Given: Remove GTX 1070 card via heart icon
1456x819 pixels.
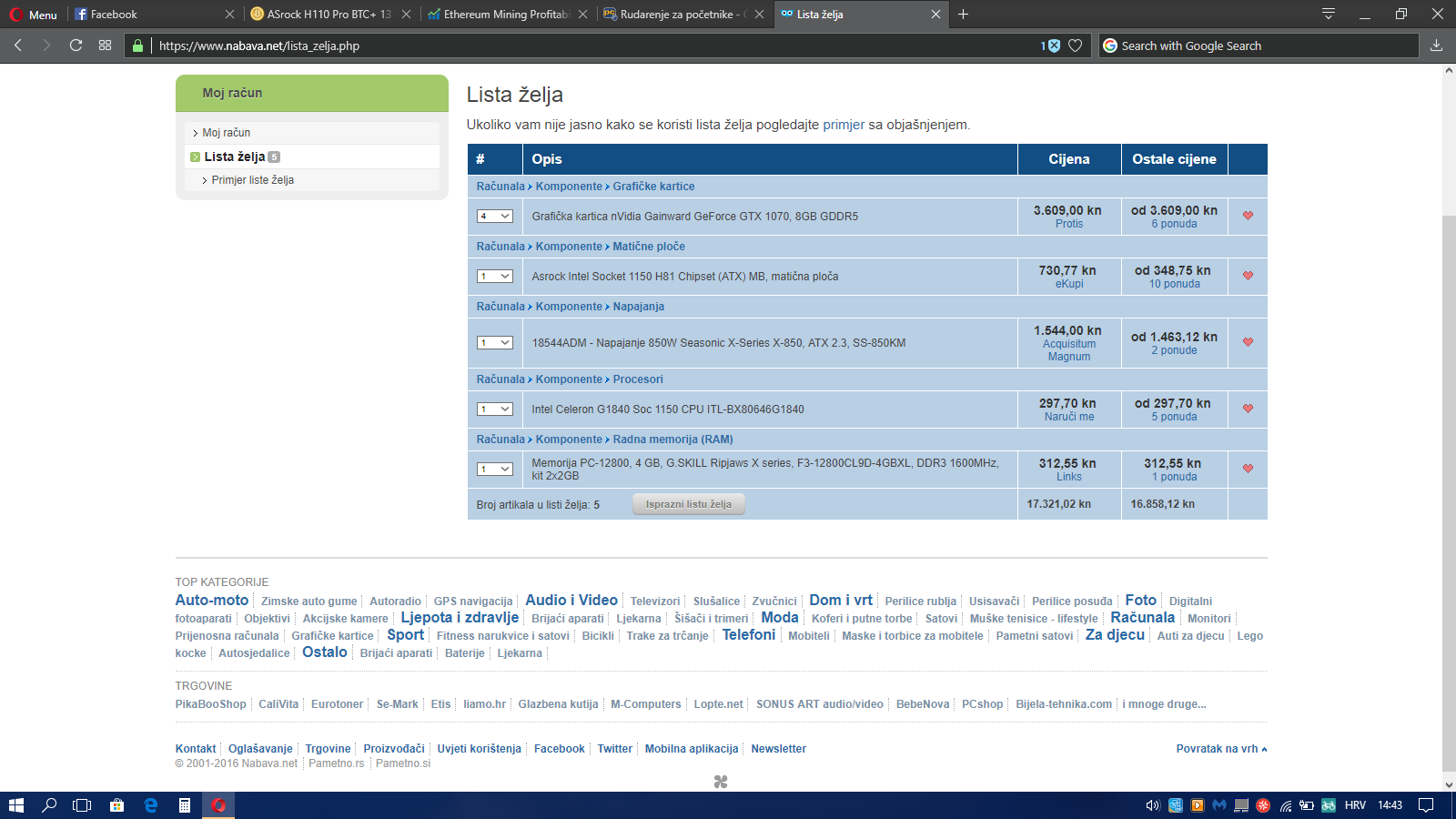Looking at the screenshot, I should pyautogui.click(x=1248, y=216).
